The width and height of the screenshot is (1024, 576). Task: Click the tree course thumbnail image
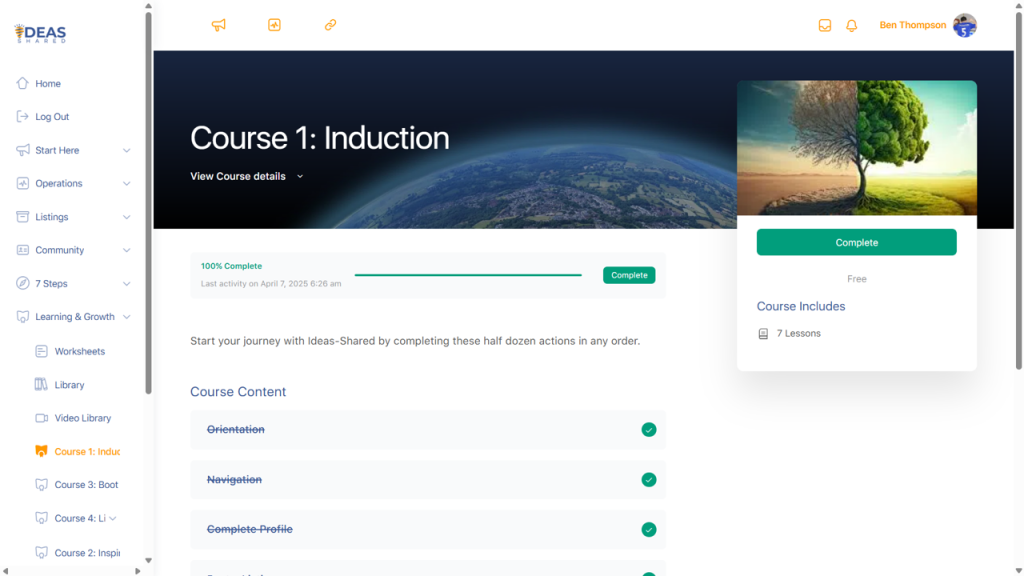pos(857,148)
